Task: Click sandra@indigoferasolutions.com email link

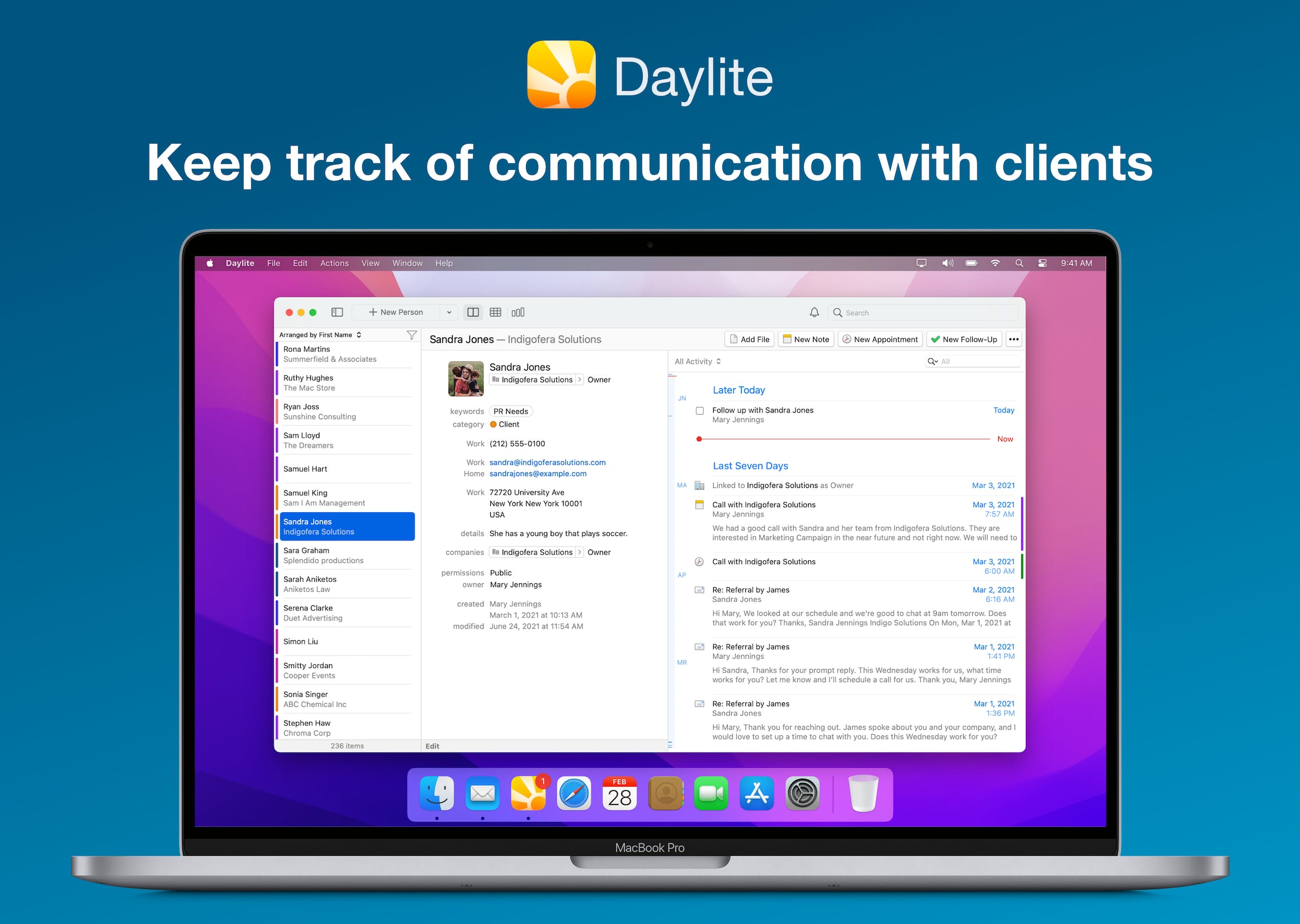Action: 547,462
